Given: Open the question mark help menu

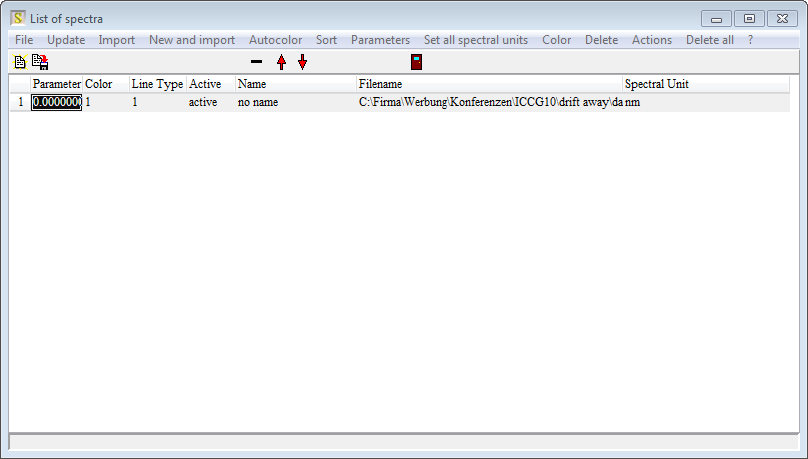Looking at the screenshot, I should [751, 40].
